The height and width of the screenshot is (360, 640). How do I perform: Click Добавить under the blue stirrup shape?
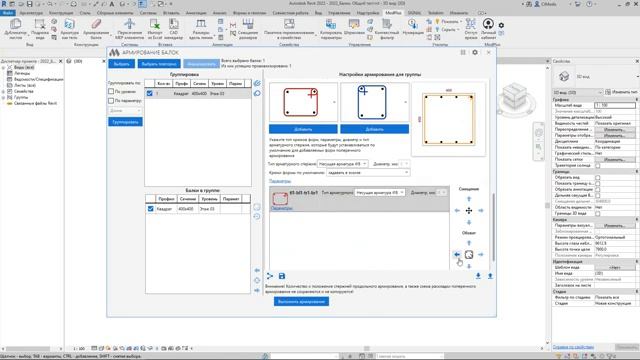(x=374, y=129)
